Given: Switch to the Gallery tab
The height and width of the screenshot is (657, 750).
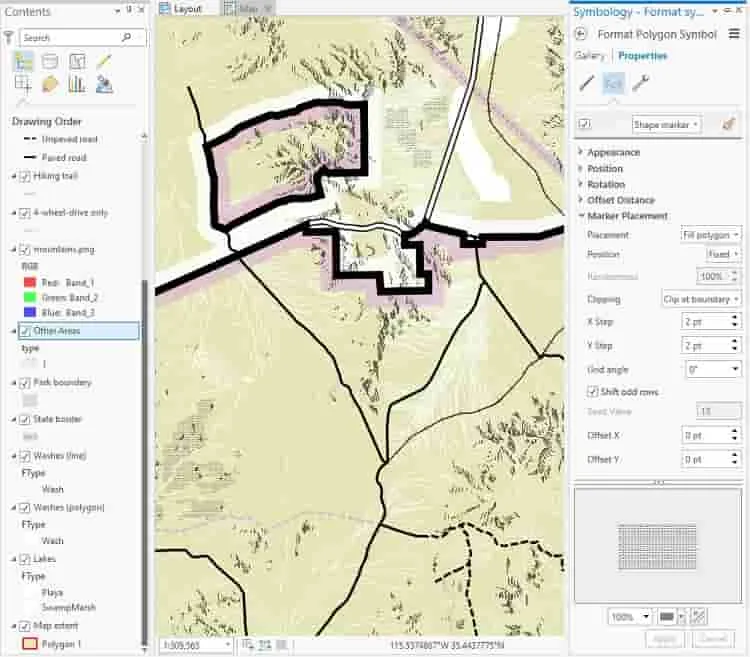Looking at the screenshot, I should coord(590,56).
